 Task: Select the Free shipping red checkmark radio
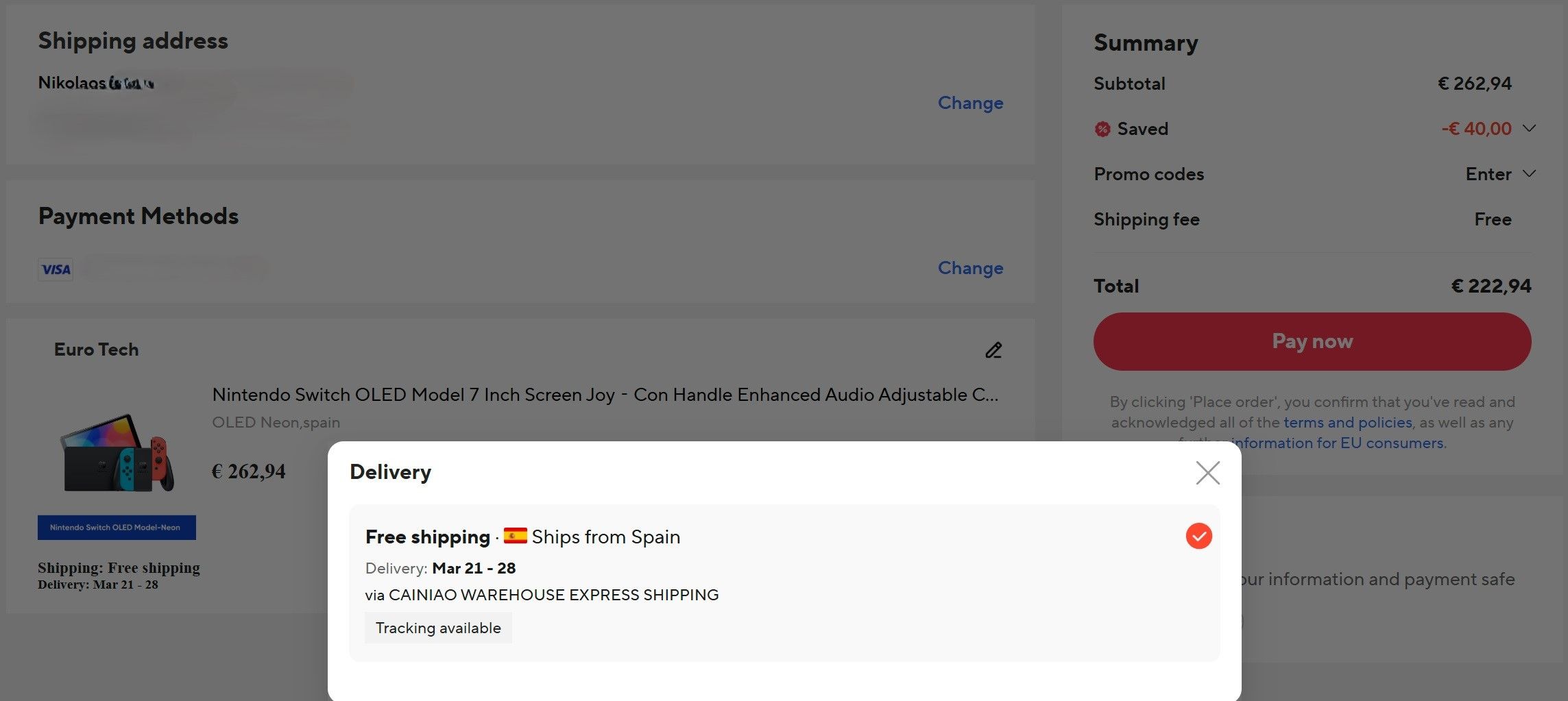pyautogui.click(x=1198, y=536)
